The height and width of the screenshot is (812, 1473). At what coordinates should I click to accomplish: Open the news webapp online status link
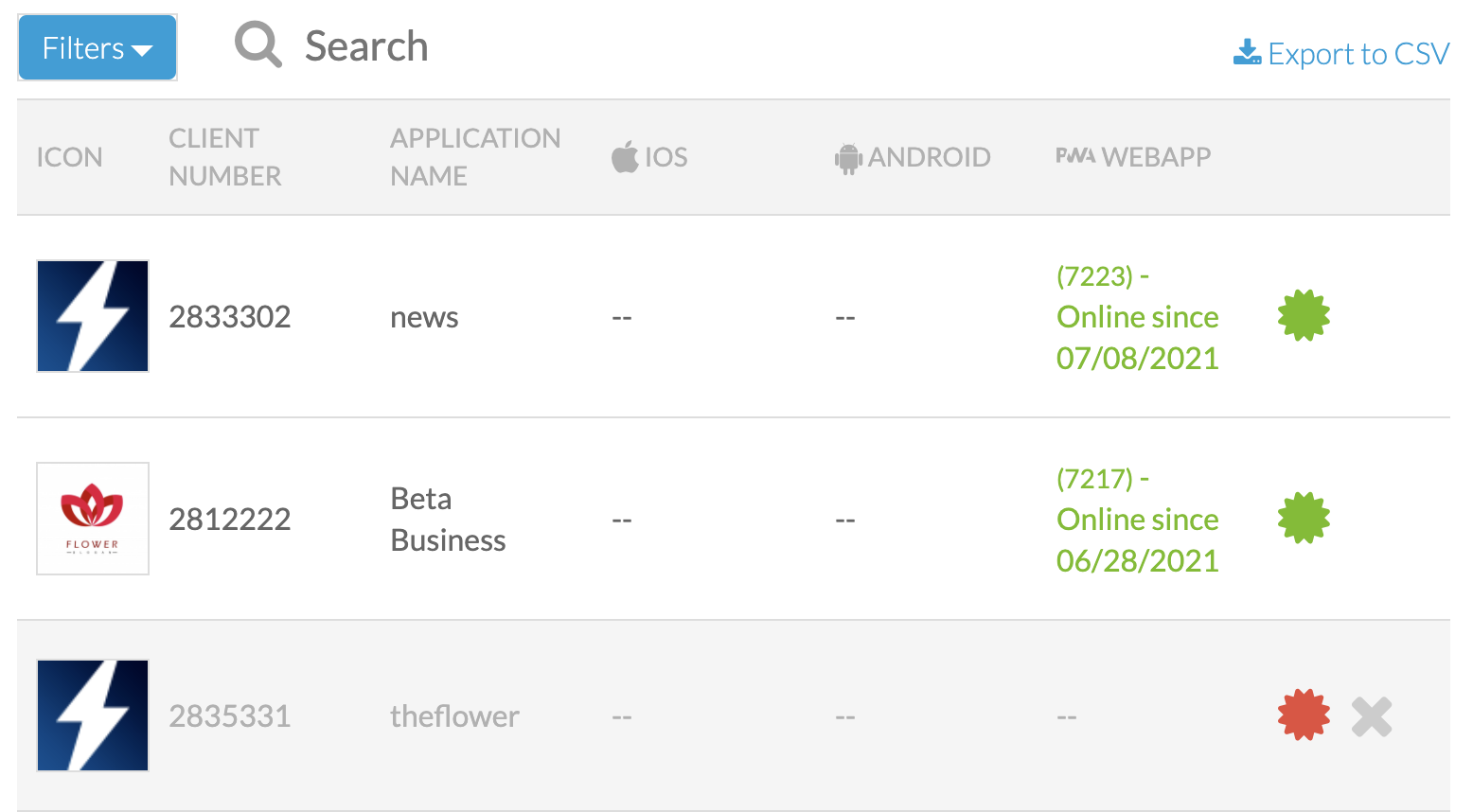(x=1137, y=317)
